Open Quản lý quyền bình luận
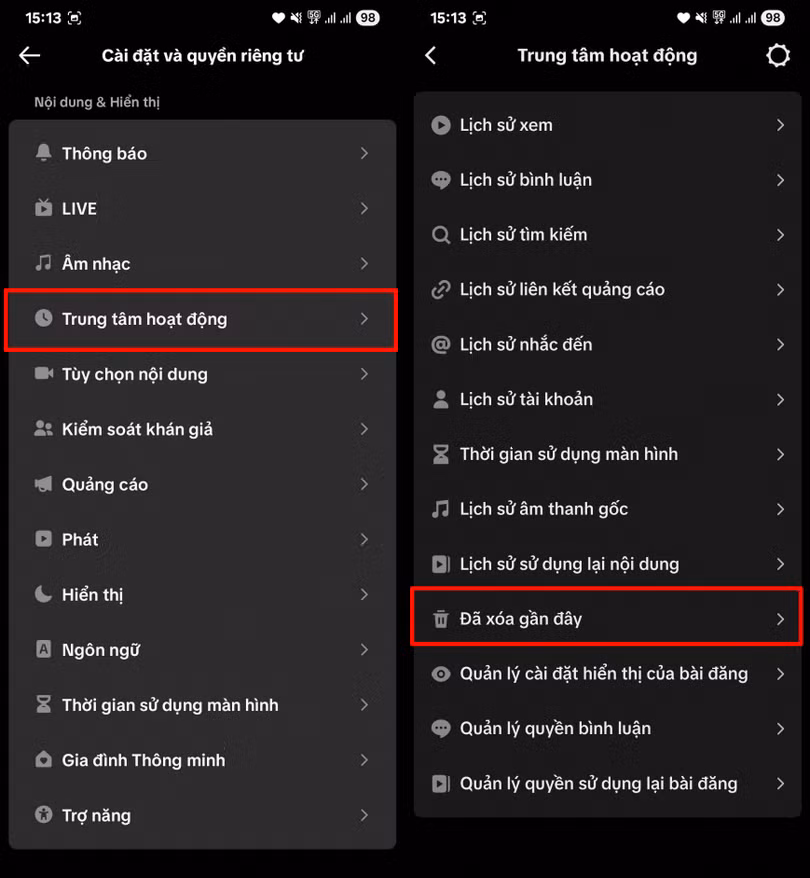 607,728
